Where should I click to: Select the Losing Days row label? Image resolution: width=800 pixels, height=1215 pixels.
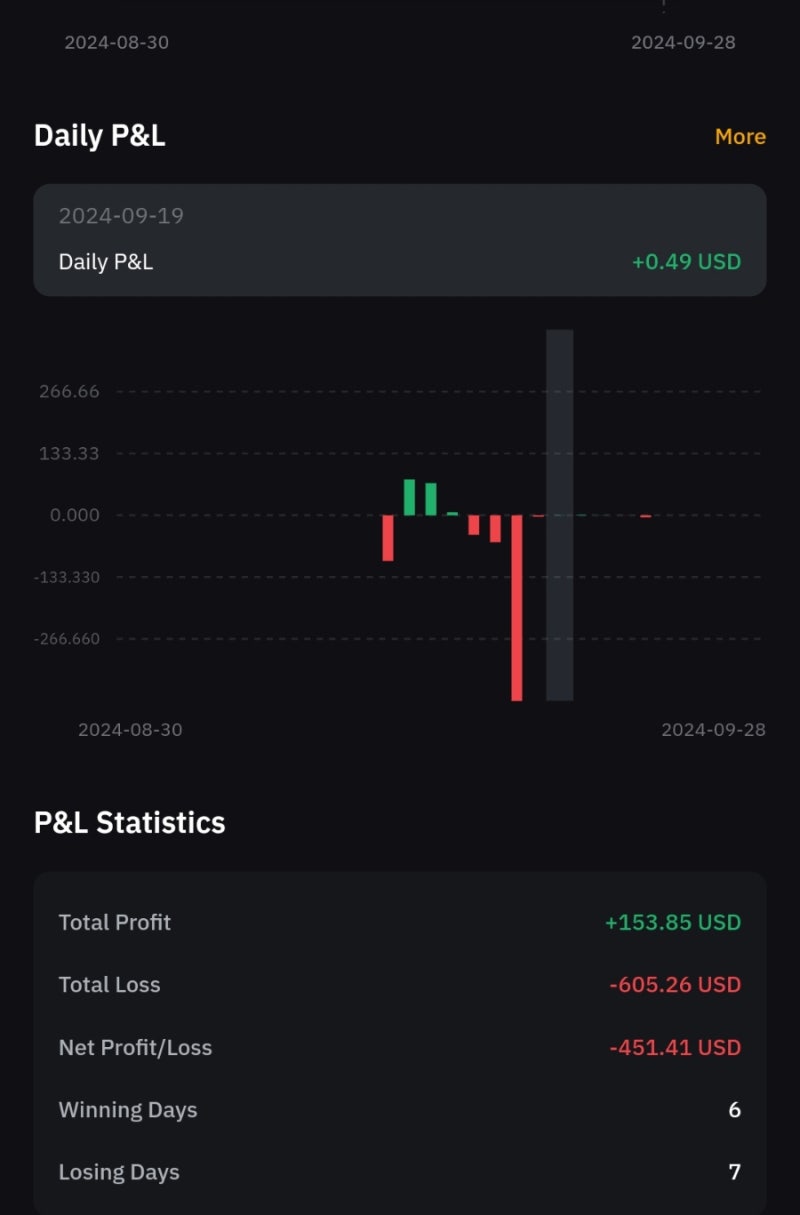tap(119, 1172)
